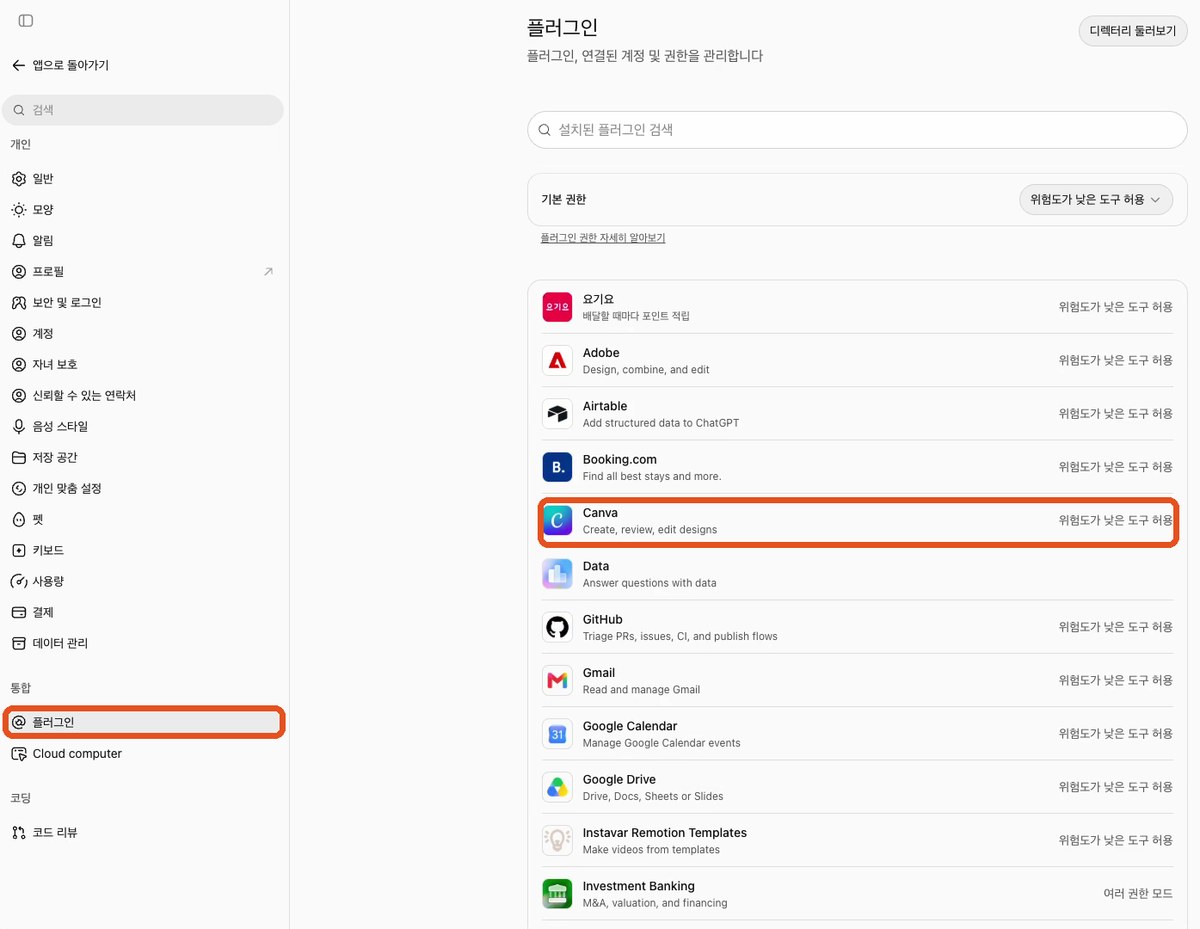Follow the 플러그인 권한 자세히 알아보기 link
Screen dimensions: 1200x929
click(x=603, y=238)
